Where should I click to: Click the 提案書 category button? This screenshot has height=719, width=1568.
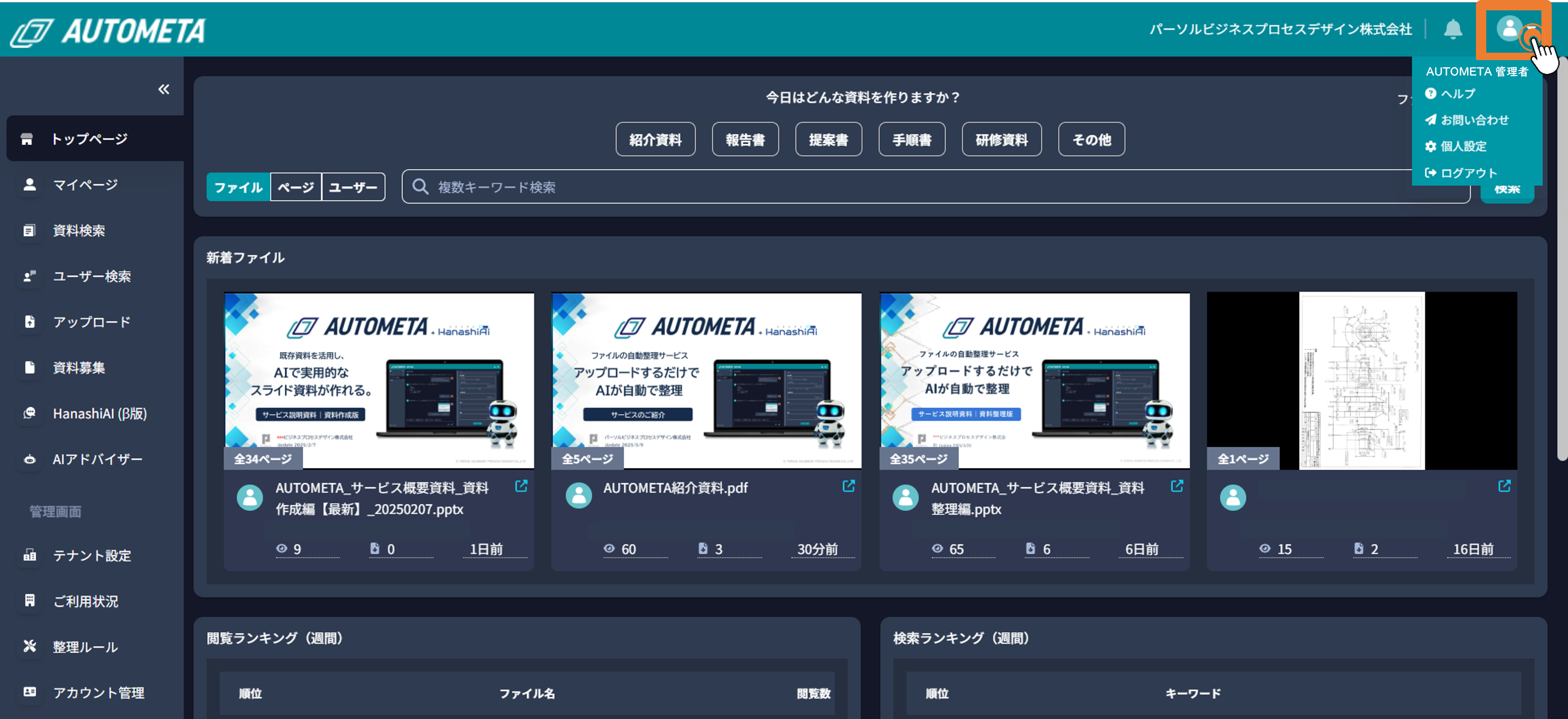pos(829,139)
